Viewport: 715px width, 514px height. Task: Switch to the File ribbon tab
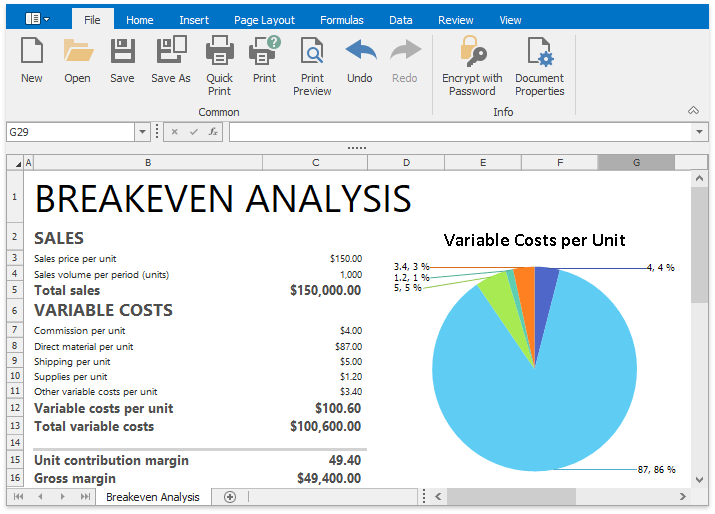[x=92, y=20]
